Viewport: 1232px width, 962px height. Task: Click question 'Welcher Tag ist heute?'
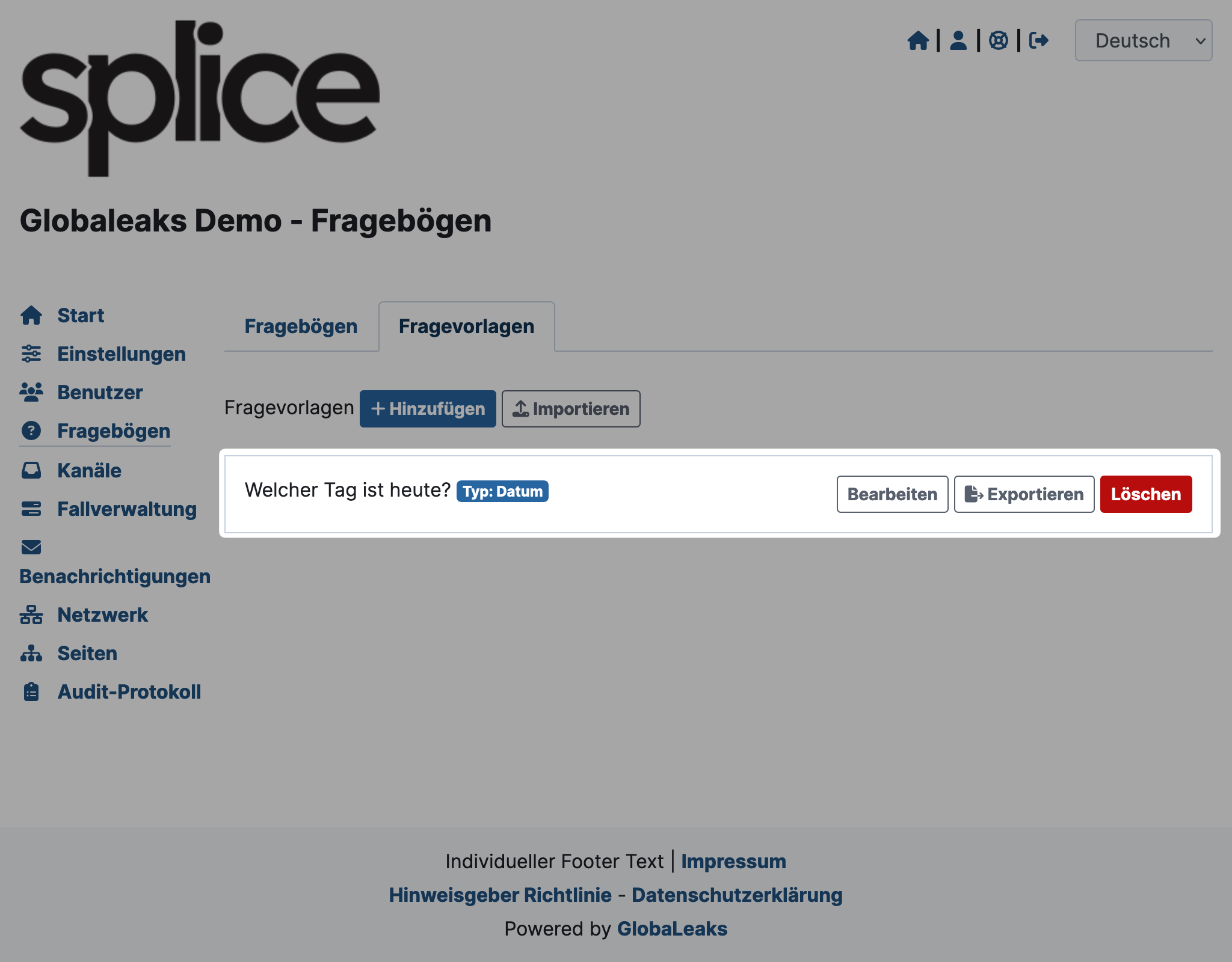(x=348, y=490)
